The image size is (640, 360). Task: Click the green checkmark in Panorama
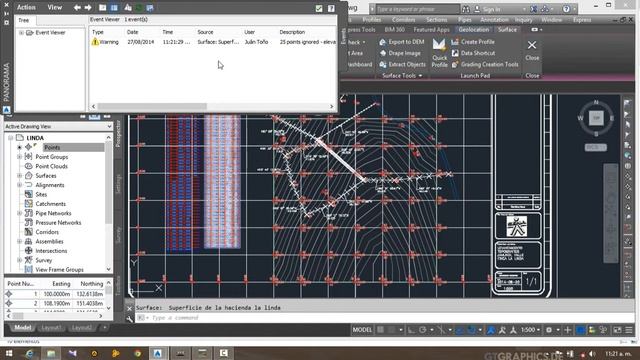pos(319,8)
